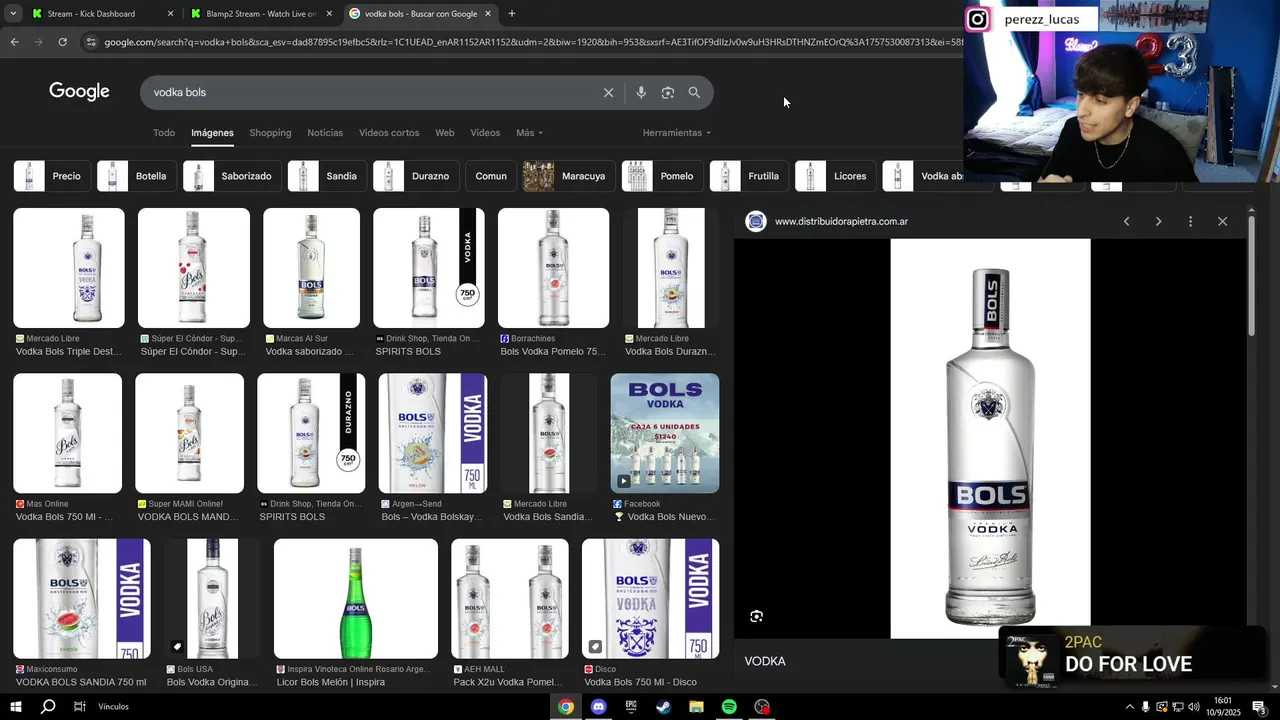Open Google Lens camera search icon
Viewport: 1280px width, 720px height.
pos(667,92)
